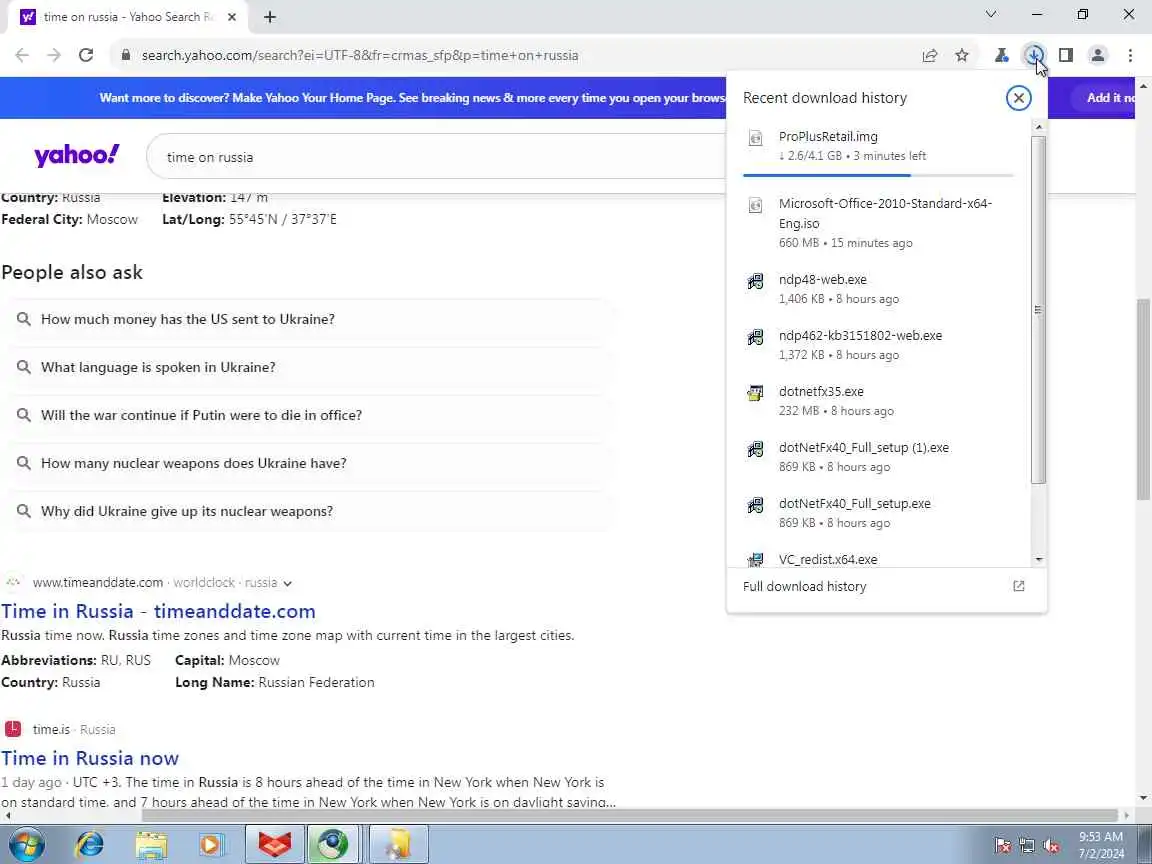1152x864 pixels.
Task: Open Windows Media Player from taskbar
Action: 212,844
